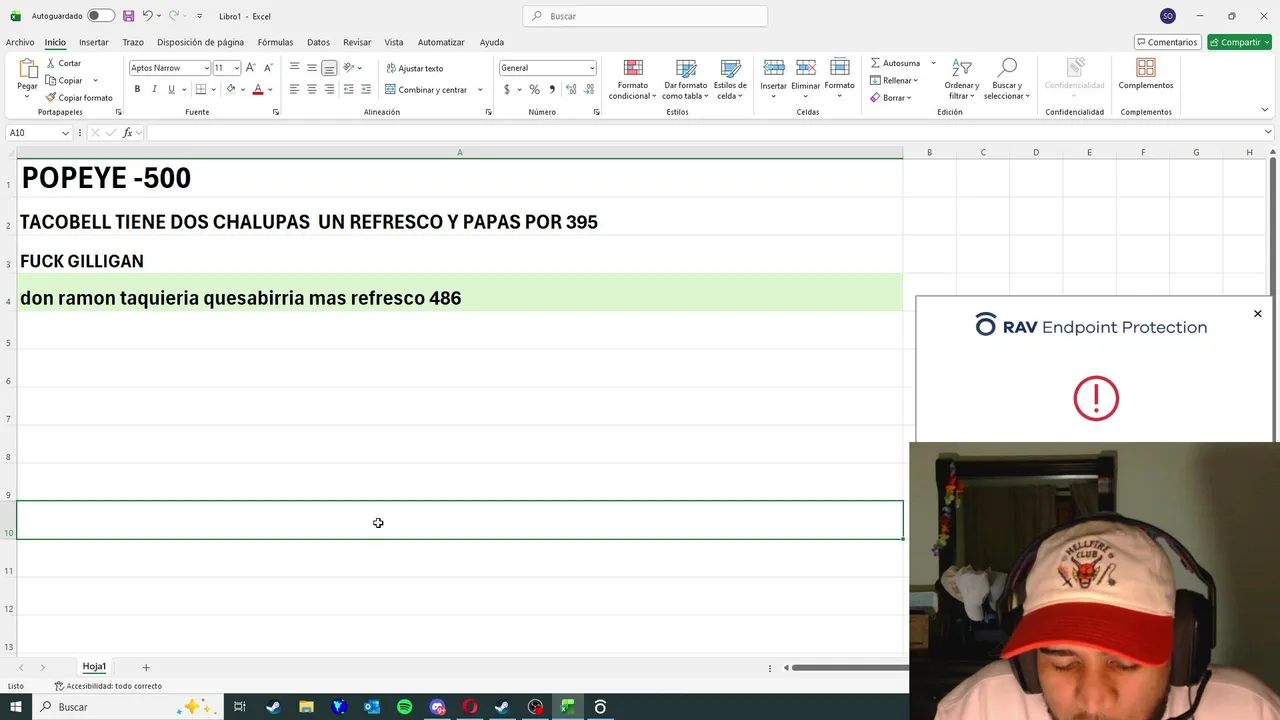Open Combinar y centrar dropdown arrow
The width and height of the screenshot is (1280, 720).
point(480,89)
